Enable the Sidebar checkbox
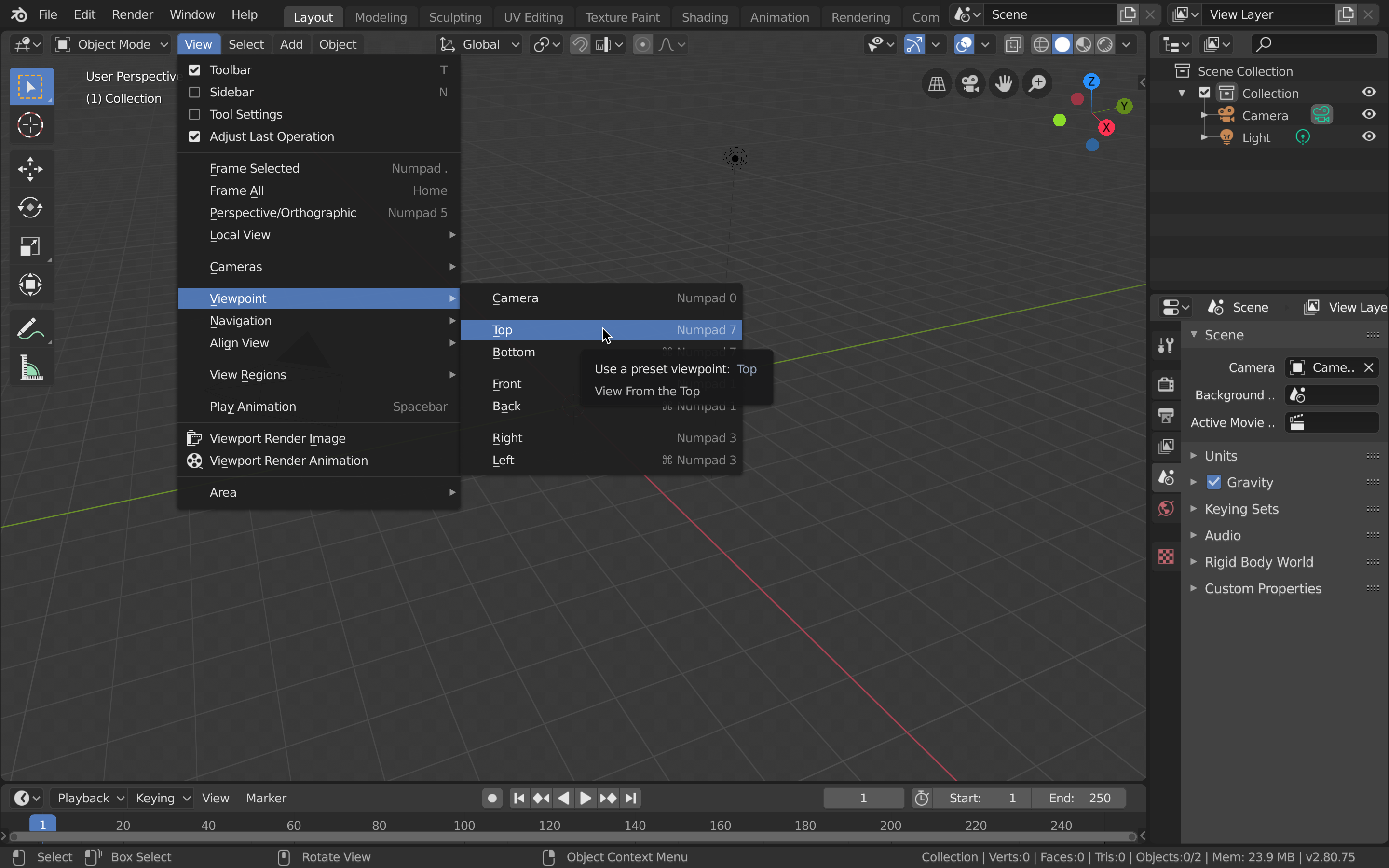Screen dimensions: 1389x868 pos(194,93)
